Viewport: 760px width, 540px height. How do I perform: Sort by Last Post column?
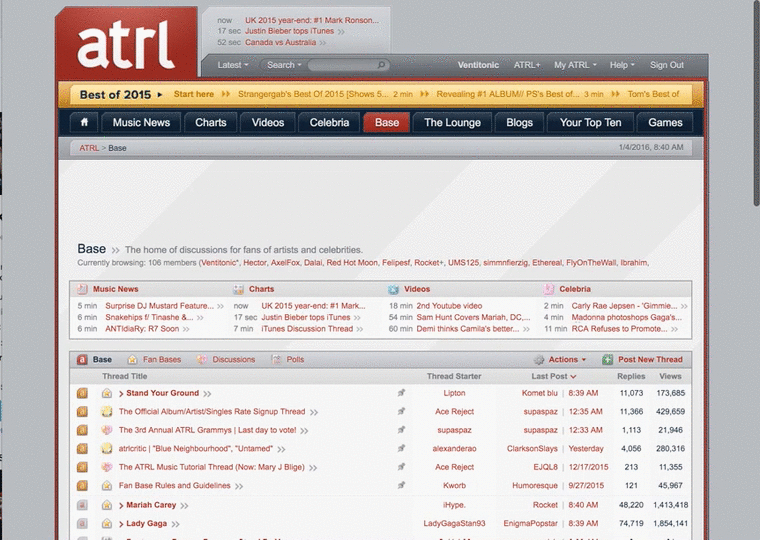(x=554, y=376)
